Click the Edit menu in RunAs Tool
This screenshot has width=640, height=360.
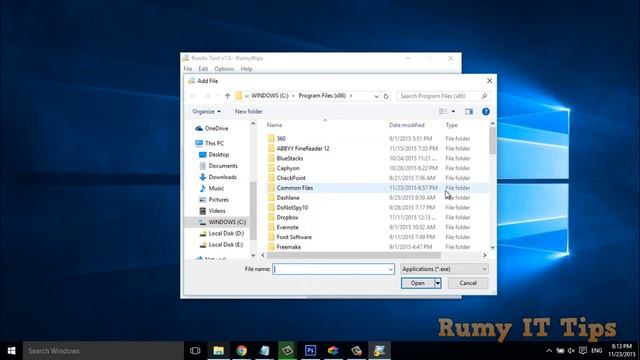pyautogui.click(x=203, y=69)
